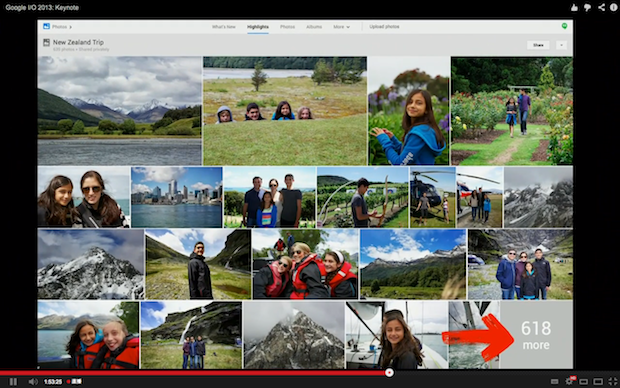Open dropdown arrow next to Share
Image resolution: width=620 pixels, height=388 pixels.
pos(561,45)
